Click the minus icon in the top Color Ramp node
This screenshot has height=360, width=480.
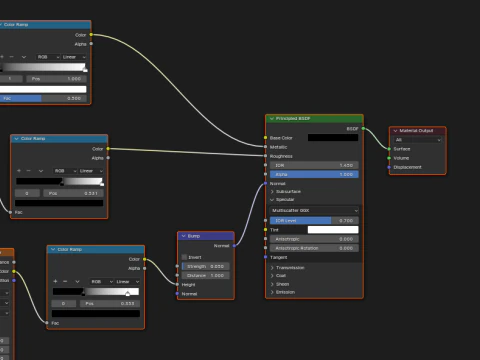point(12,57)
